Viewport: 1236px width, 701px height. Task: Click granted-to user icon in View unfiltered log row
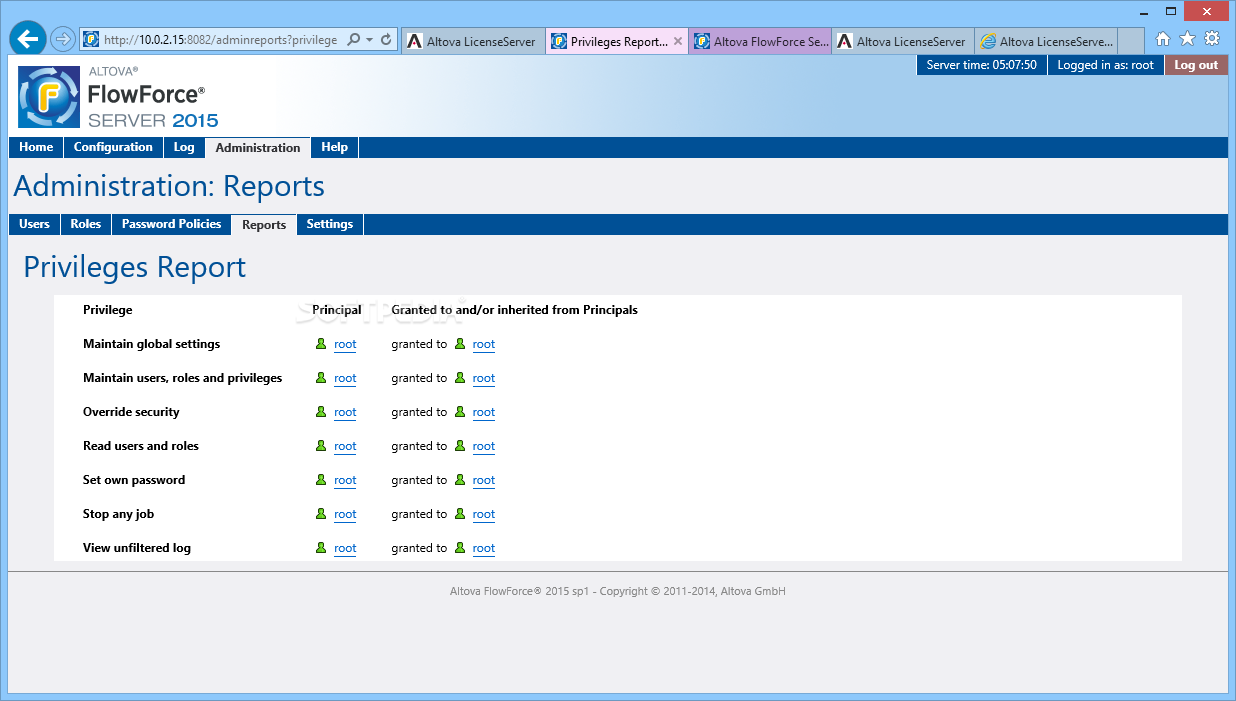(x=460, y=547)
